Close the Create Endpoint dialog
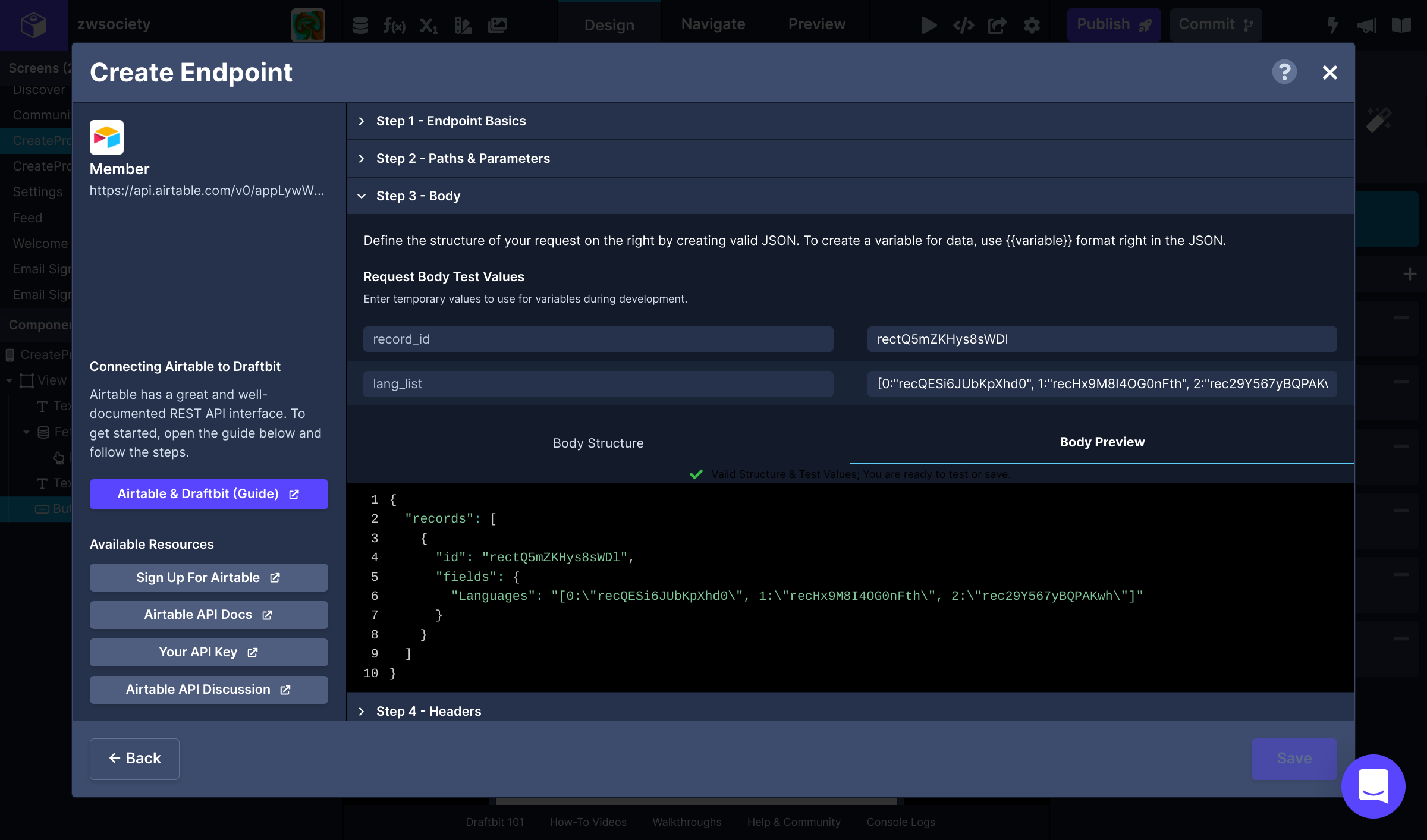 tap(1330, 73)
